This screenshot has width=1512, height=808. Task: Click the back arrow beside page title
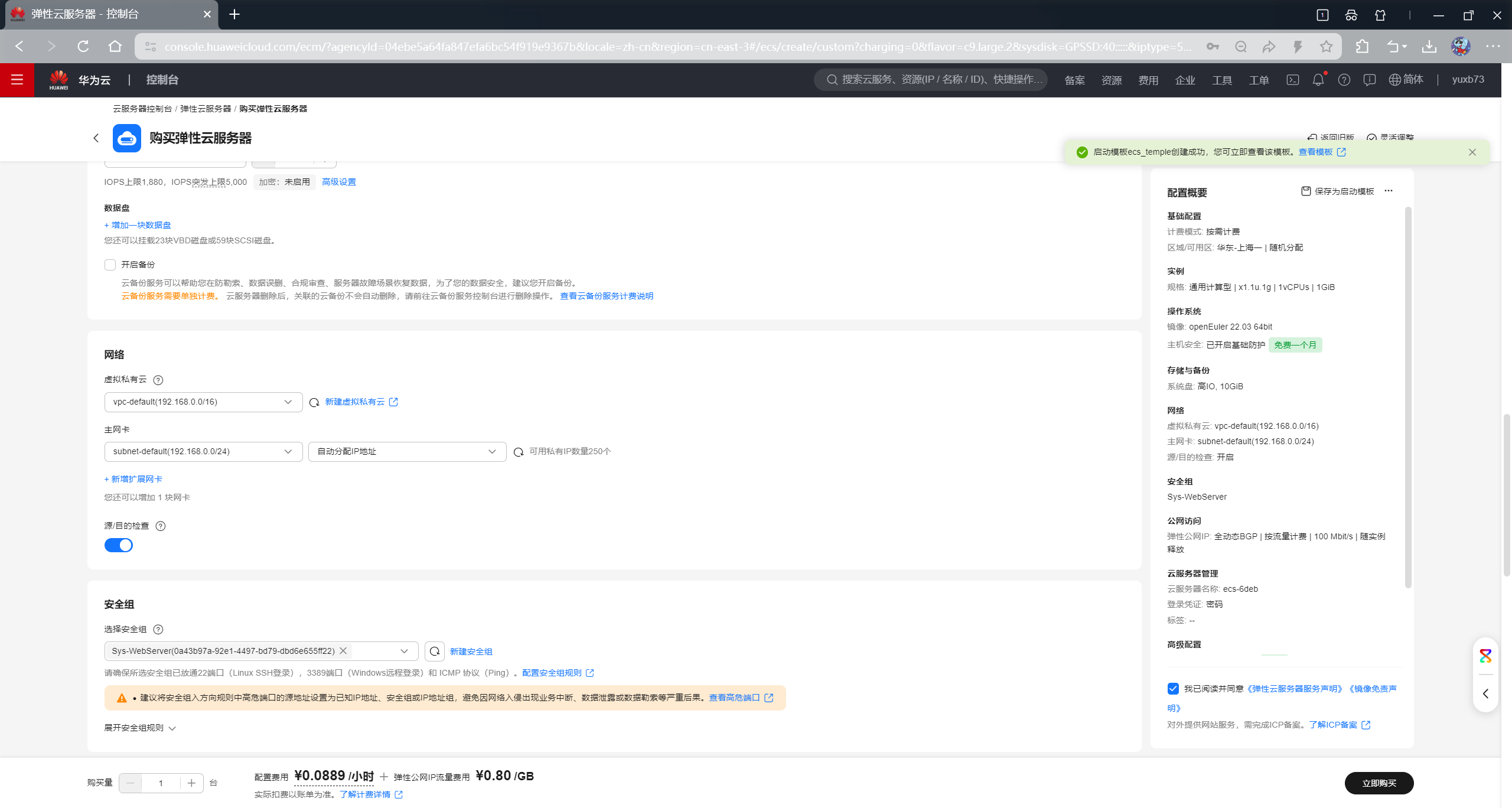click(x=96, y=138)
